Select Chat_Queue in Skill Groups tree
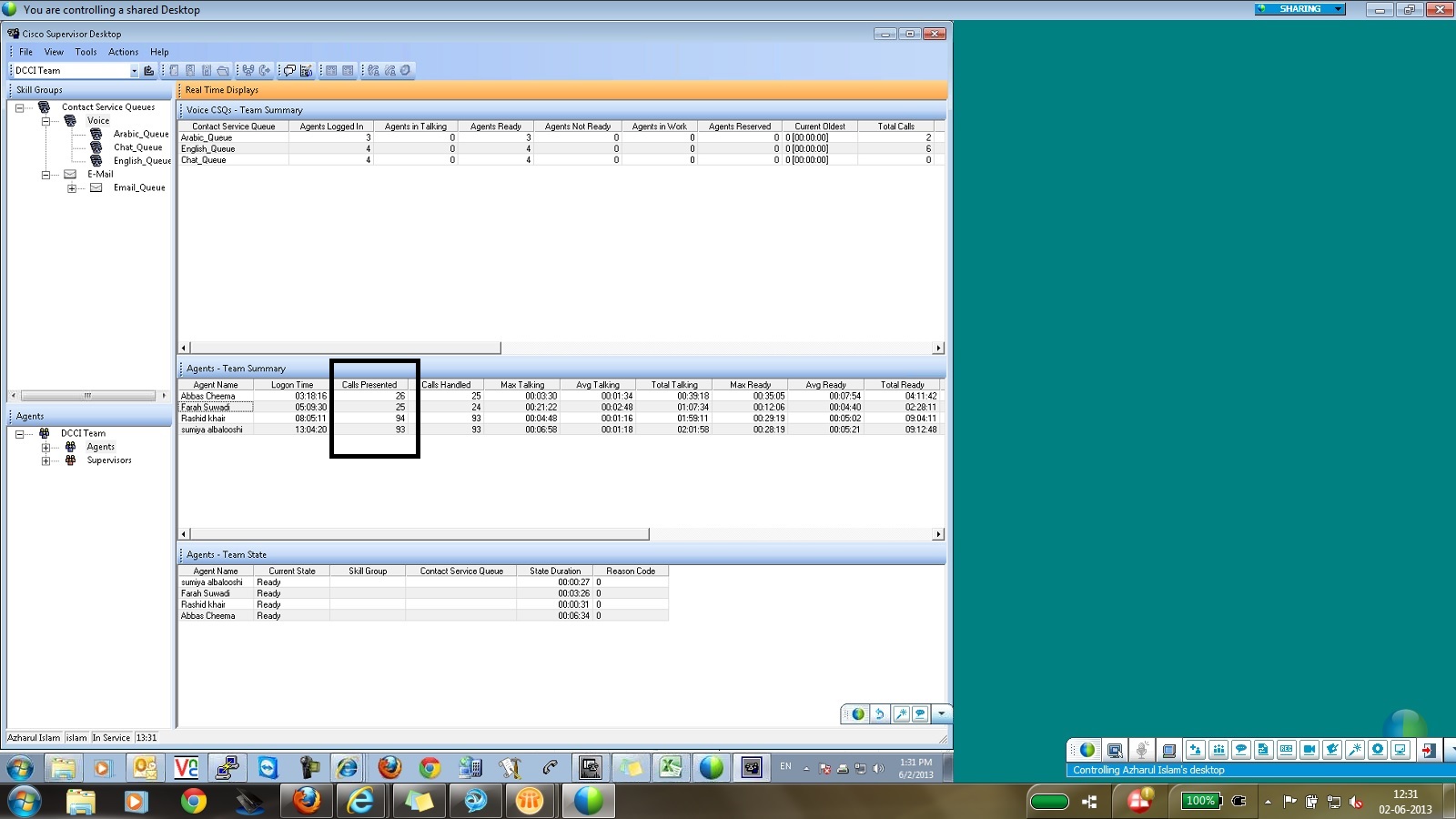This screenshot has height=819, width=1456. [x=138, y=147]
